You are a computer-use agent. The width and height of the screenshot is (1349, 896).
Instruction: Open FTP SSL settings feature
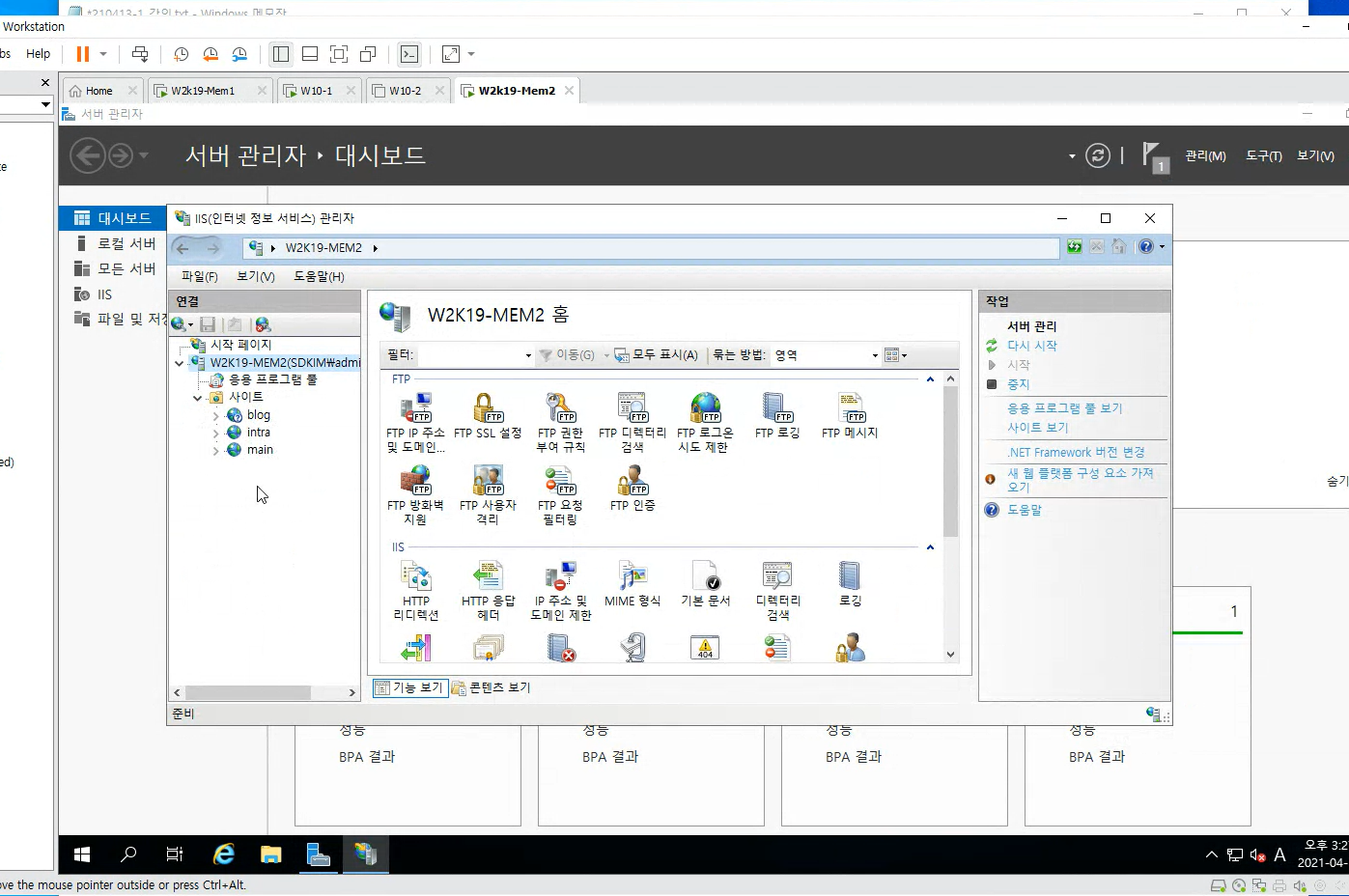tap(488, 415)
